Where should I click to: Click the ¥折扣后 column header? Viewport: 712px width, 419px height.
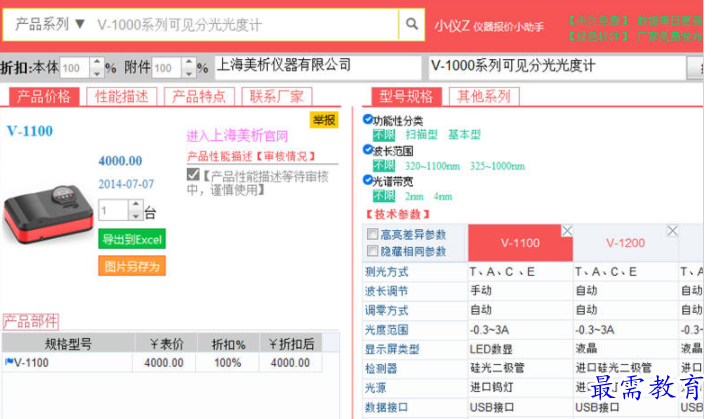click(x=291, y=344)
